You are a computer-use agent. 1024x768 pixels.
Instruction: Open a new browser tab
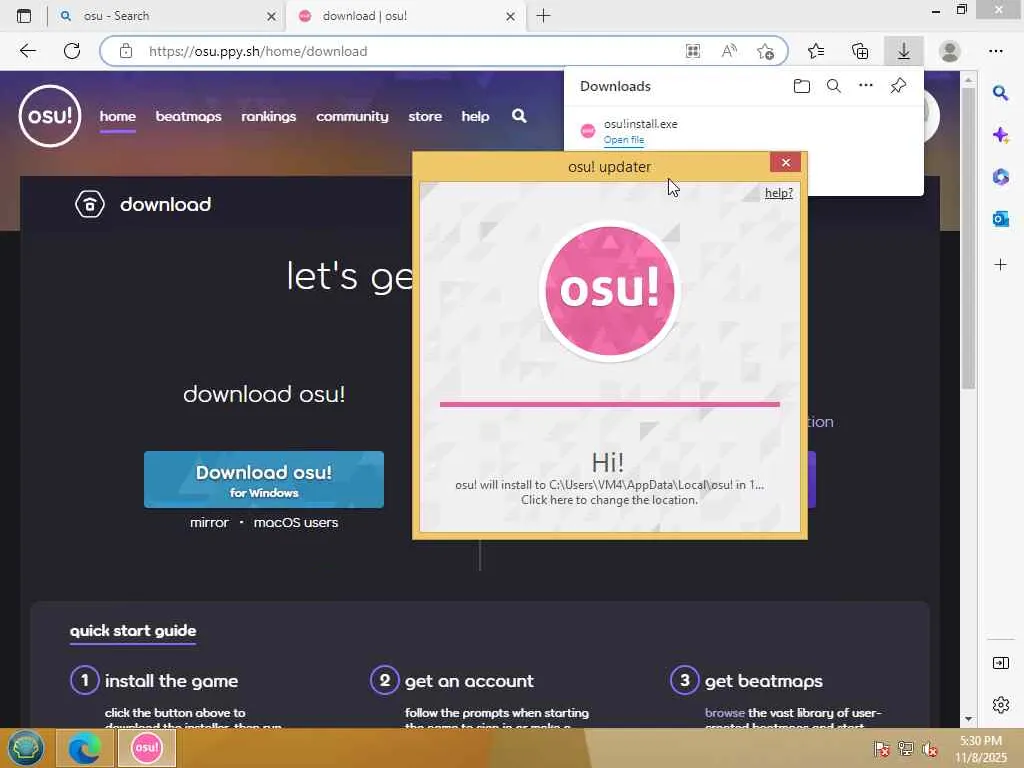543,16
